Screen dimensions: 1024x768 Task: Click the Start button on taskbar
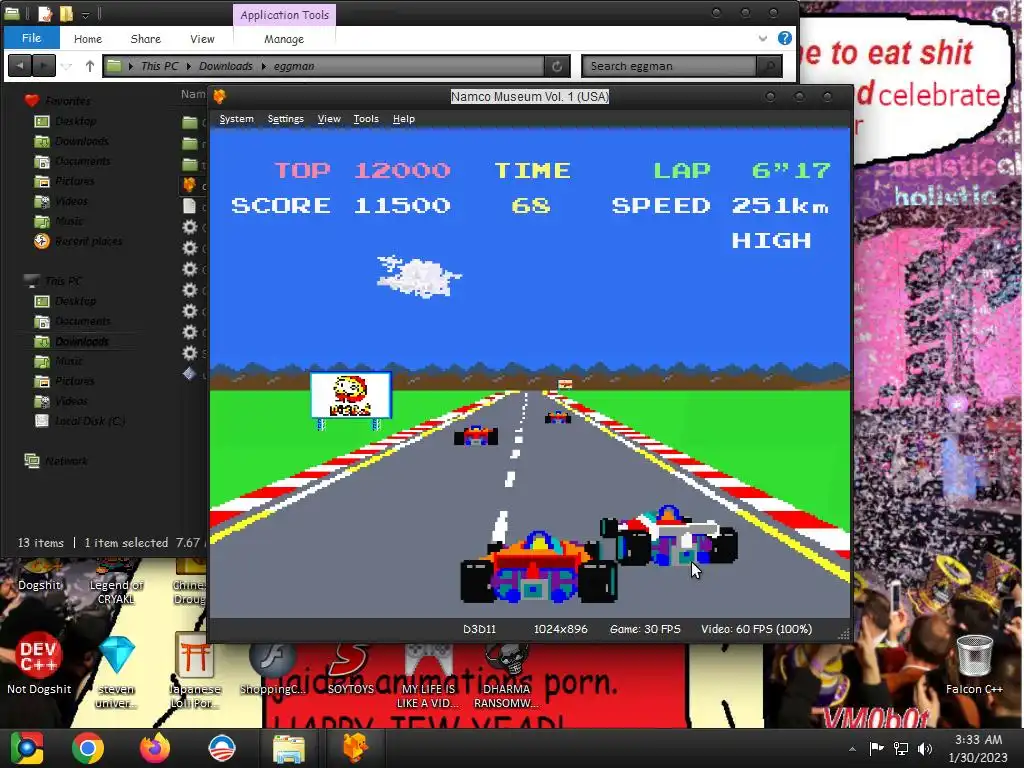27,748
